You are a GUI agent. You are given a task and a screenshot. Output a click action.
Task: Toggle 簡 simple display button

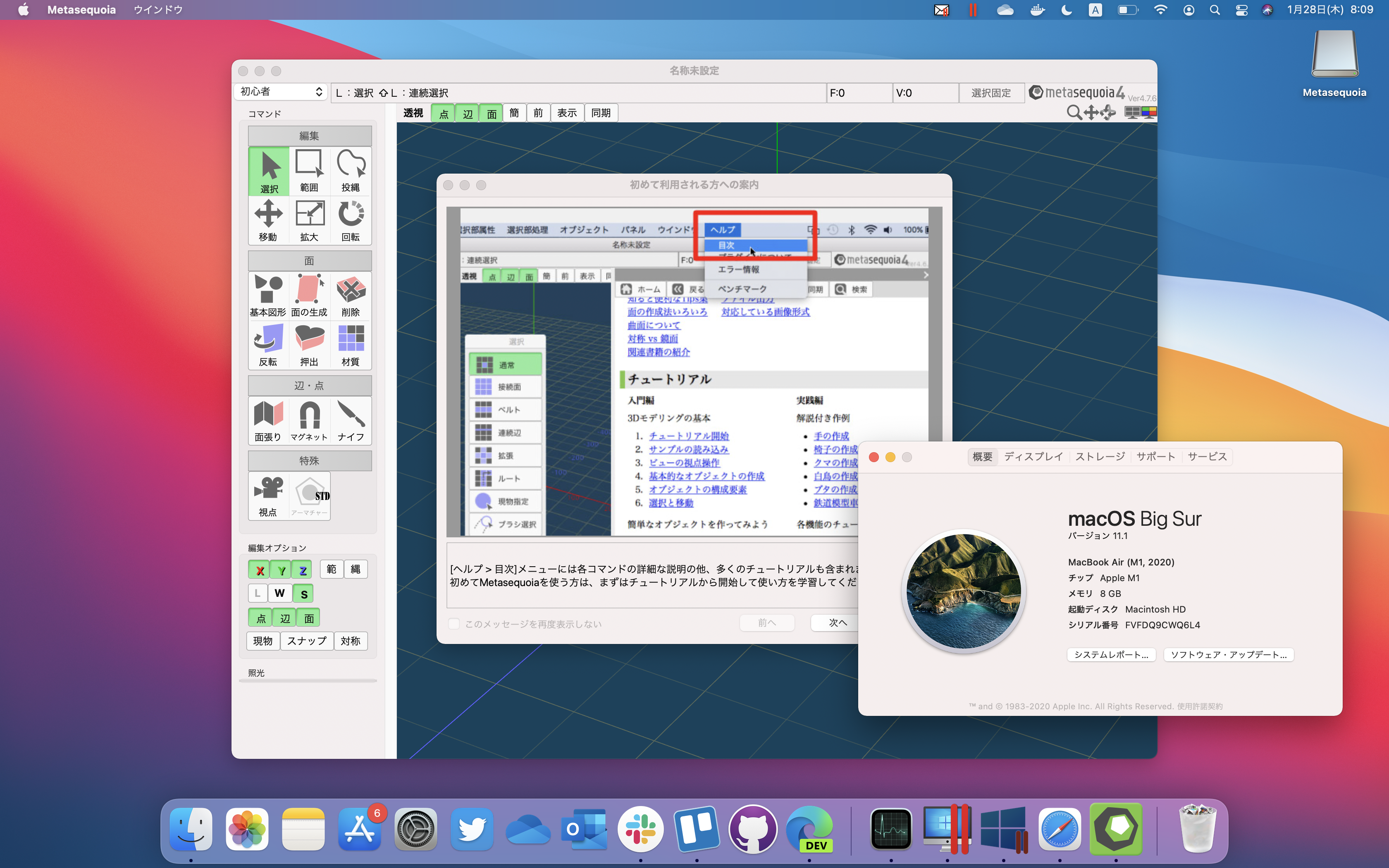click(514, 113)
